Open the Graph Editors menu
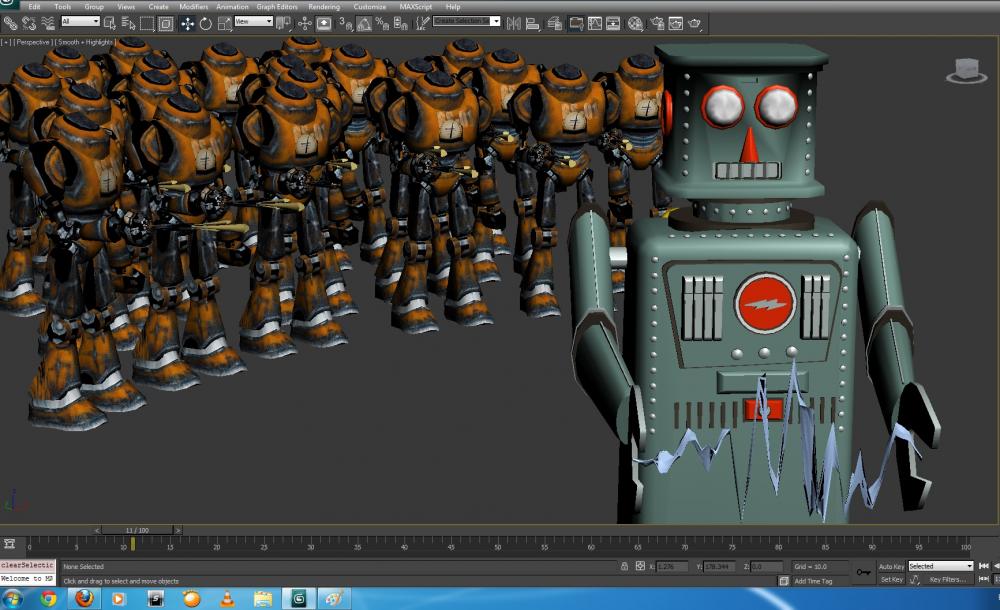The image size is (1000, 610). (277, 6)
